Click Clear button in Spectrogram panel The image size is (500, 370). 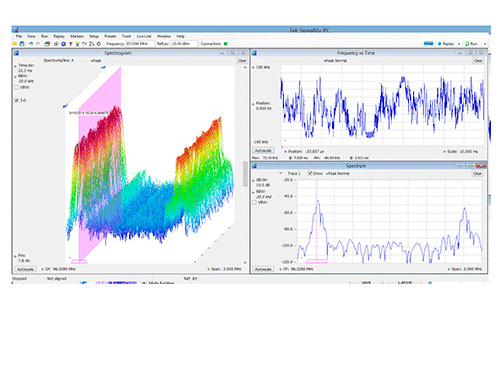242,61
